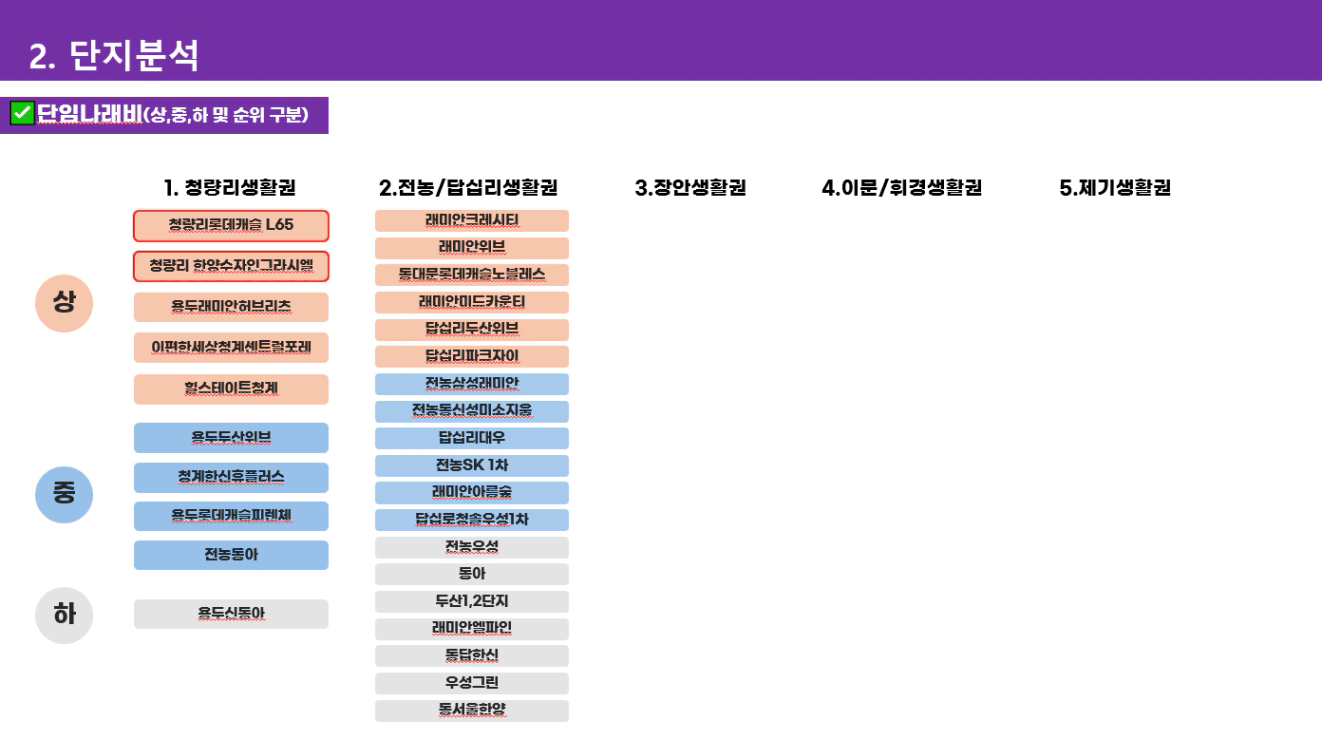The width and height of the screenshot is (1322, 740).
Task: Select the 답십리파크자이 box
Action: [x=472, y=357]
